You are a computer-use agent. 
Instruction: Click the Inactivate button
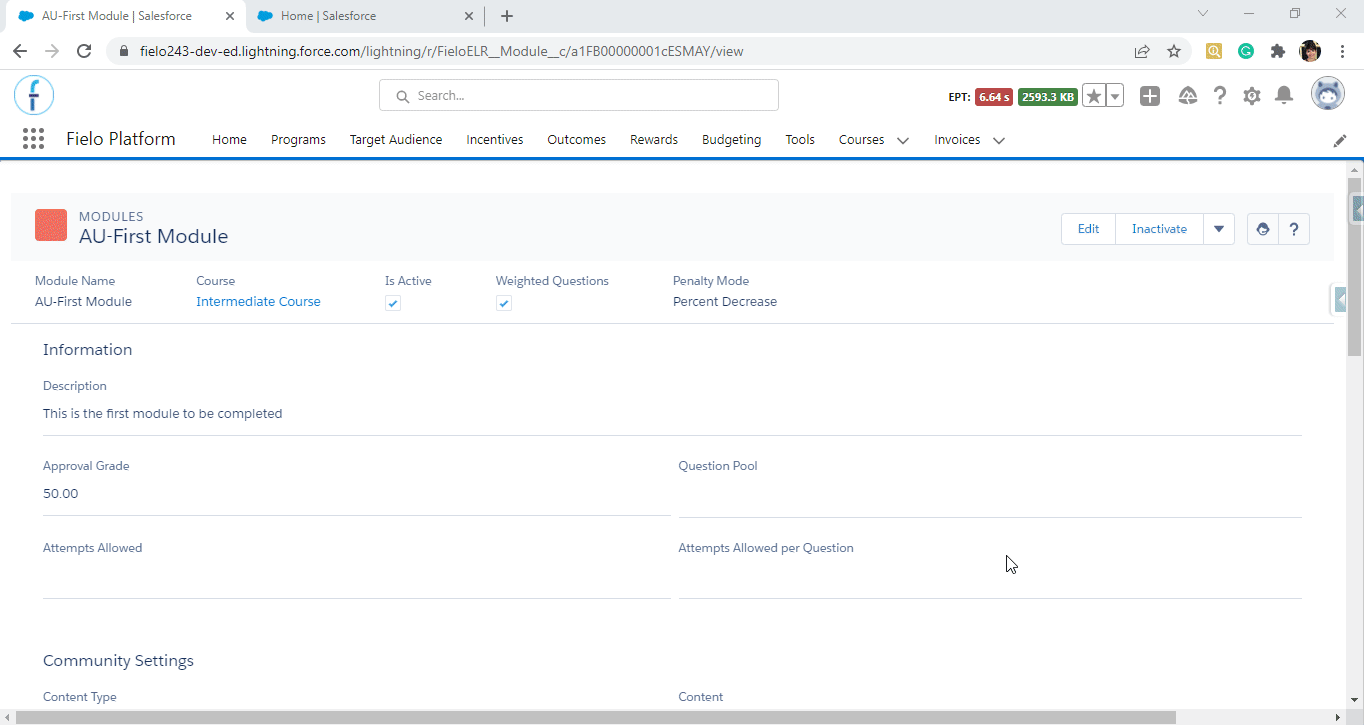pos(1159,229)
